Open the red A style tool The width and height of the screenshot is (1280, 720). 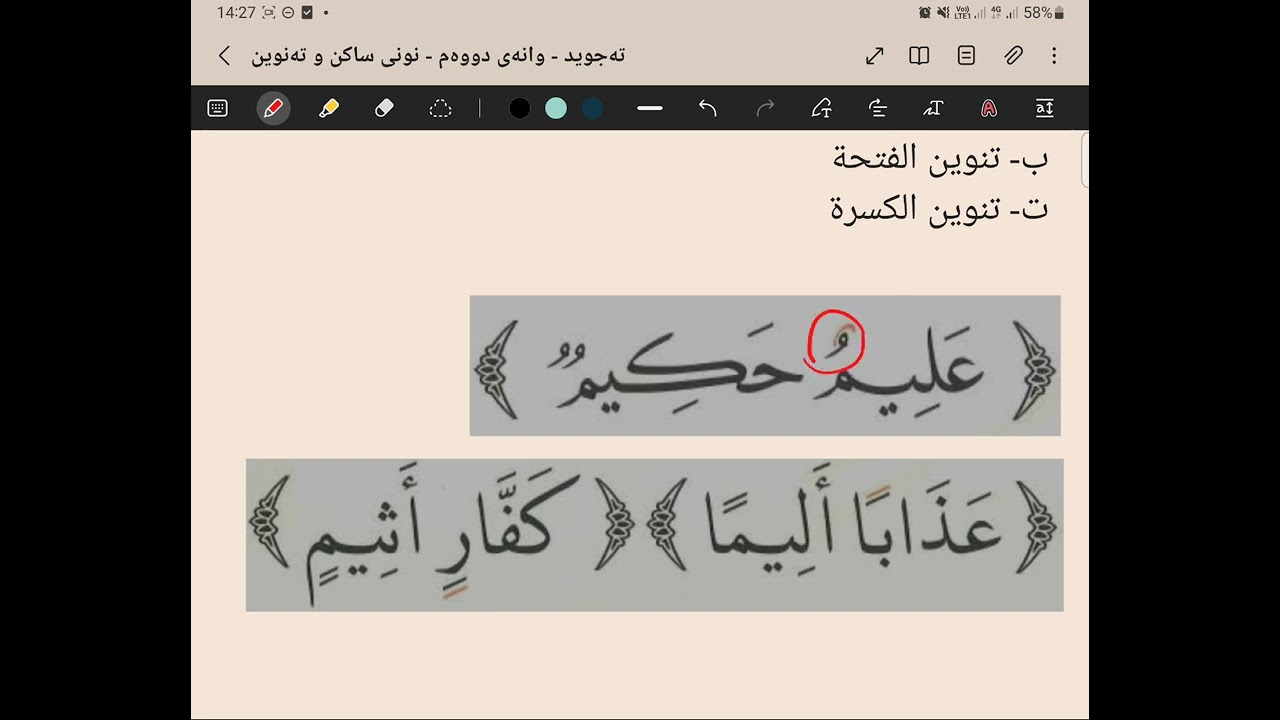pos(989,109)
